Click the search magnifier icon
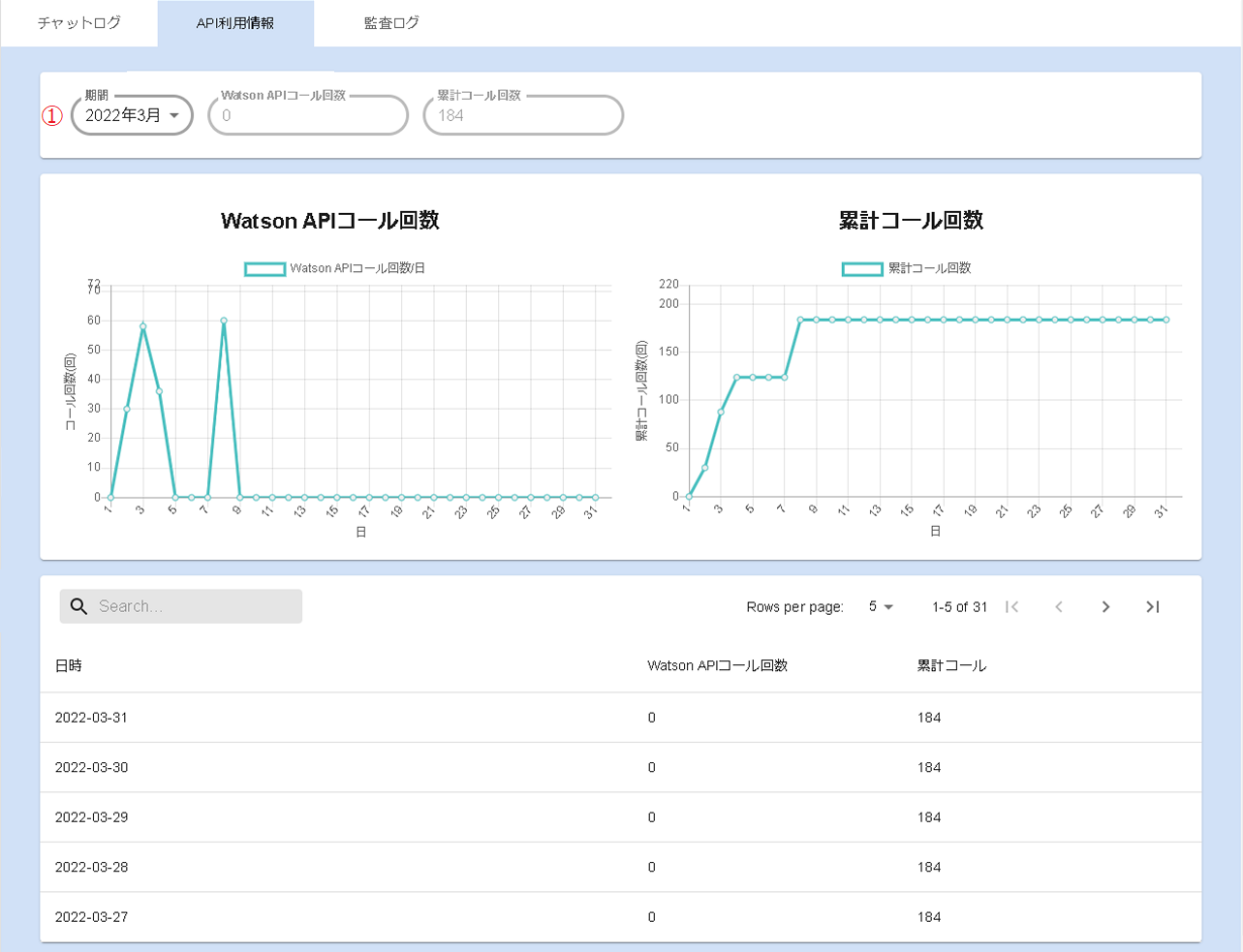Viewport: 1243px width, 952px height. 79,606
